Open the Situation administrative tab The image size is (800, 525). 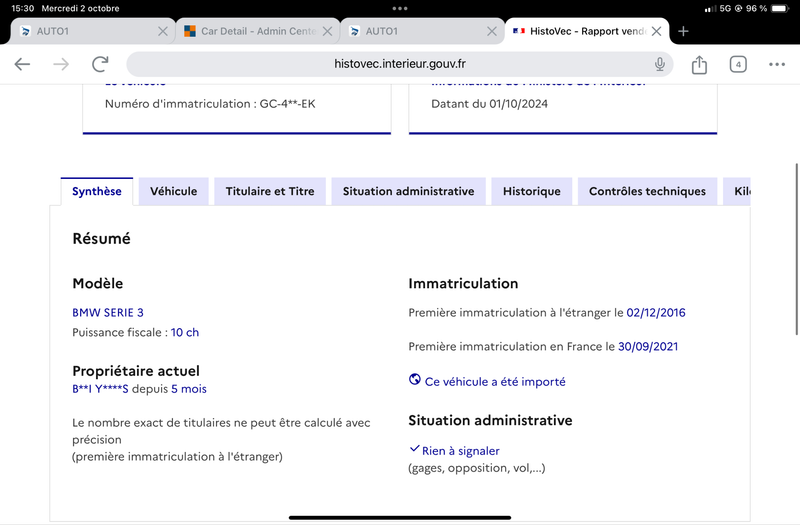coord(408,191)
